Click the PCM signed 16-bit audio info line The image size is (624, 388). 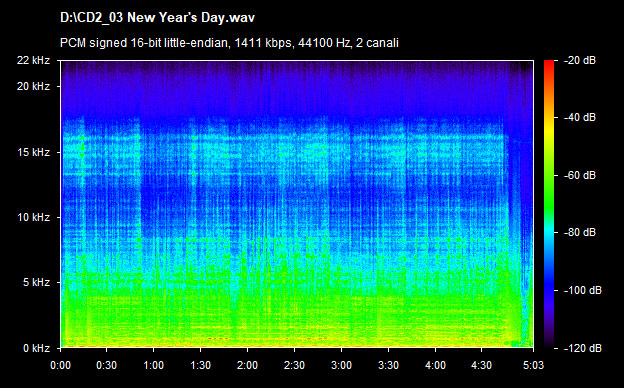(229, 43)
